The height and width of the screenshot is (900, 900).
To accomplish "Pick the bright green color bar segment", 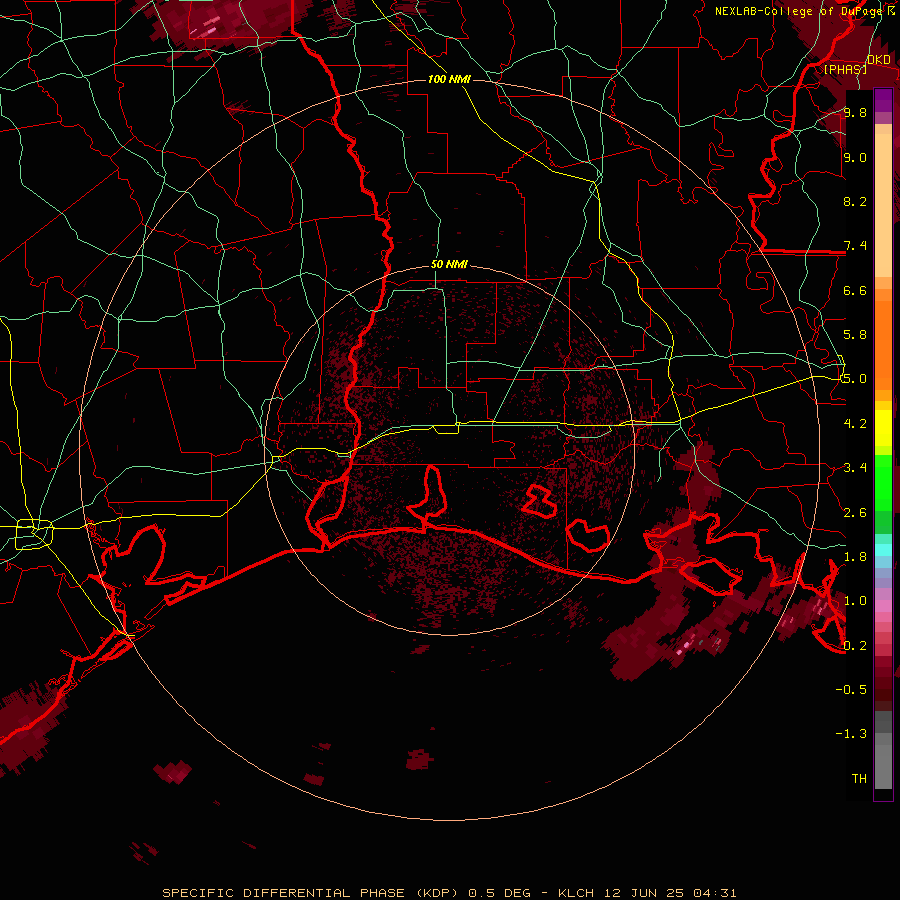I will [x=883, y=482].
